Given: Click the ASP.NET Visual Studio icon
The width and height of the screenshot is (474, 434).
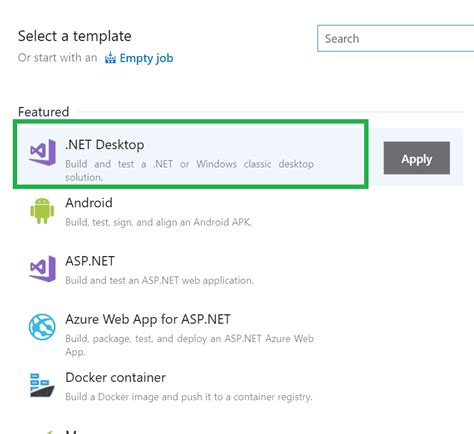Looking at the screenshot, I should coord(42,269).
